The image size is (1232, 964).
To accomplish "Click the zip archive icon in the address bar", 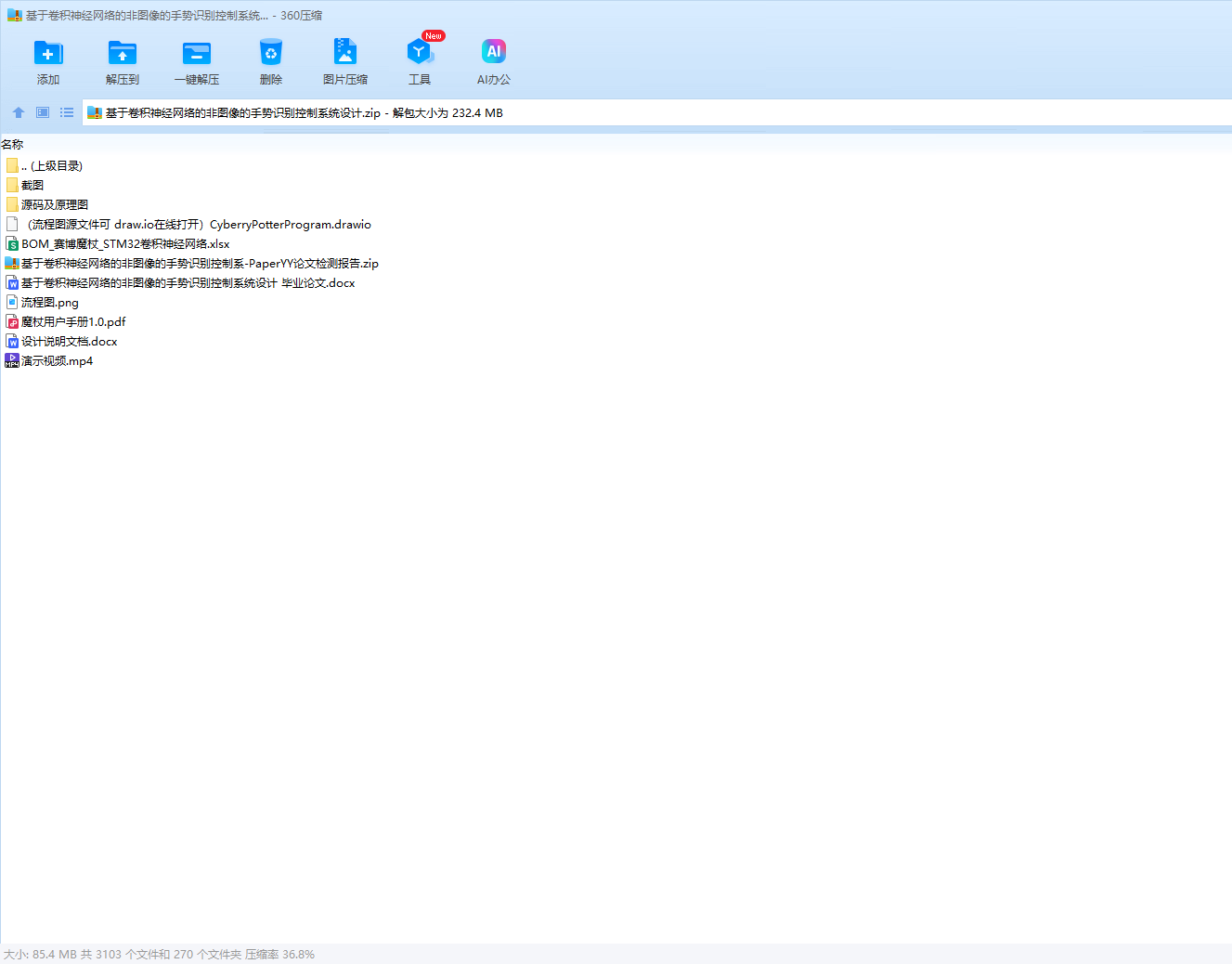I will point(94,112).
